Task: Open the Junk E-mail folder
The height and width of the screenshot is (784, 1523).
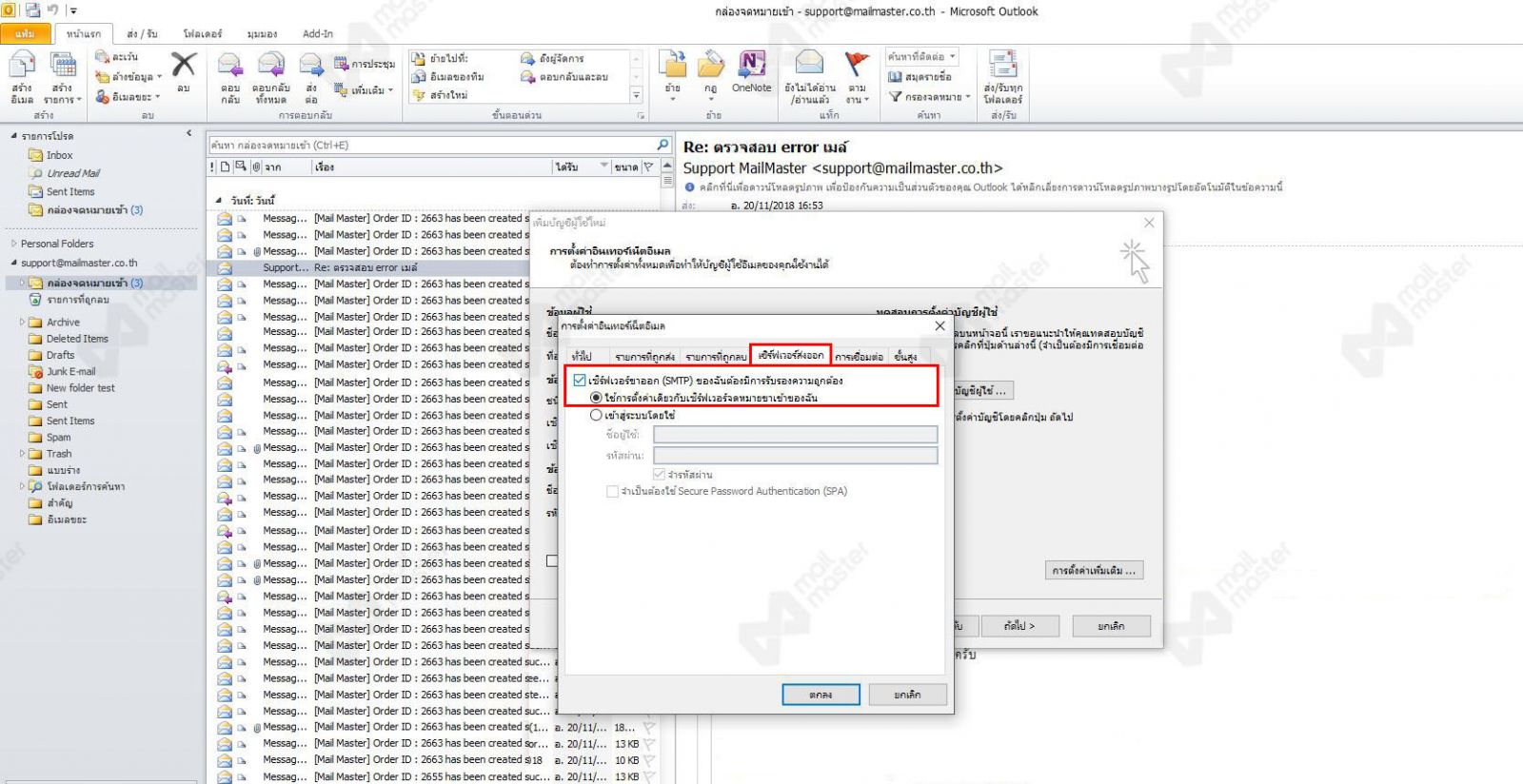Action: click(70, 372)
